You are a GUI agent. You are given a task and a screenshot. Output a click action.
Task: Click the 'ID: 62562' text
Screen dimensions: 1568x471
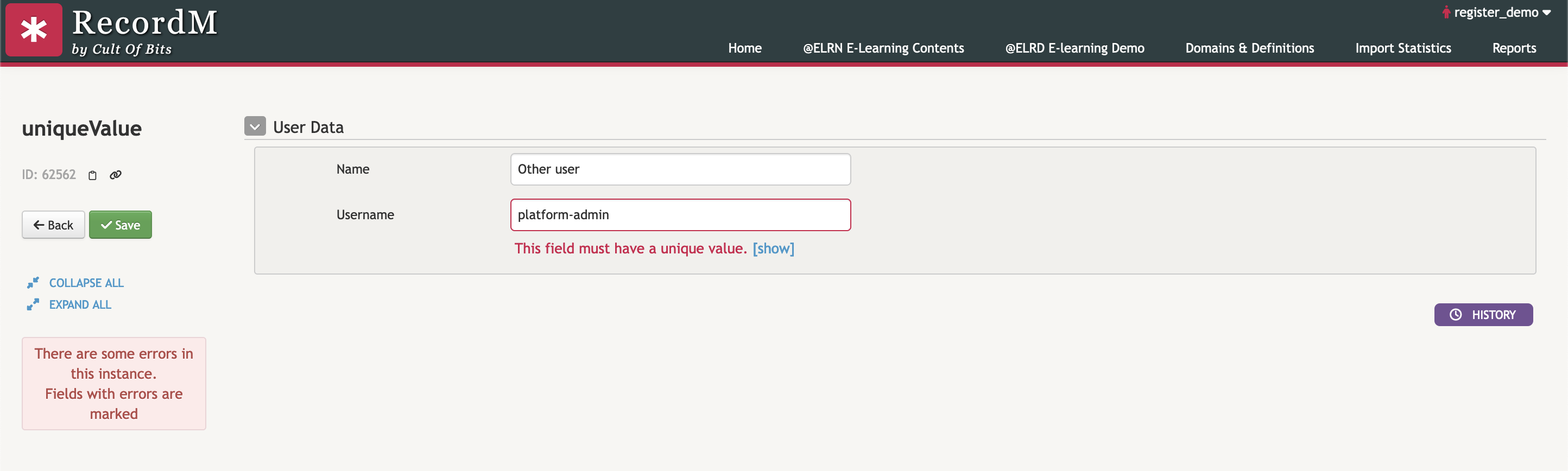49,175
